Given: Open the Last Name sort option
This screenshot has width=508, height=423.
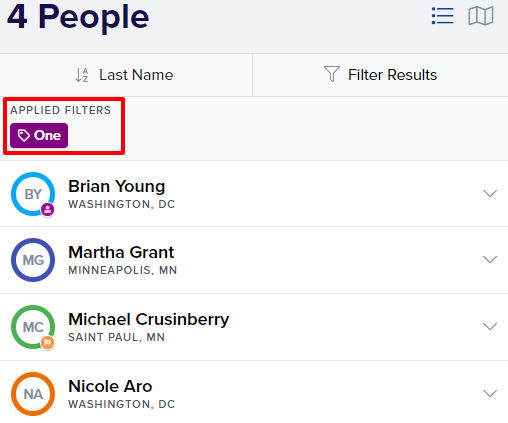Looking at the screenshot, I should point(126,75).
